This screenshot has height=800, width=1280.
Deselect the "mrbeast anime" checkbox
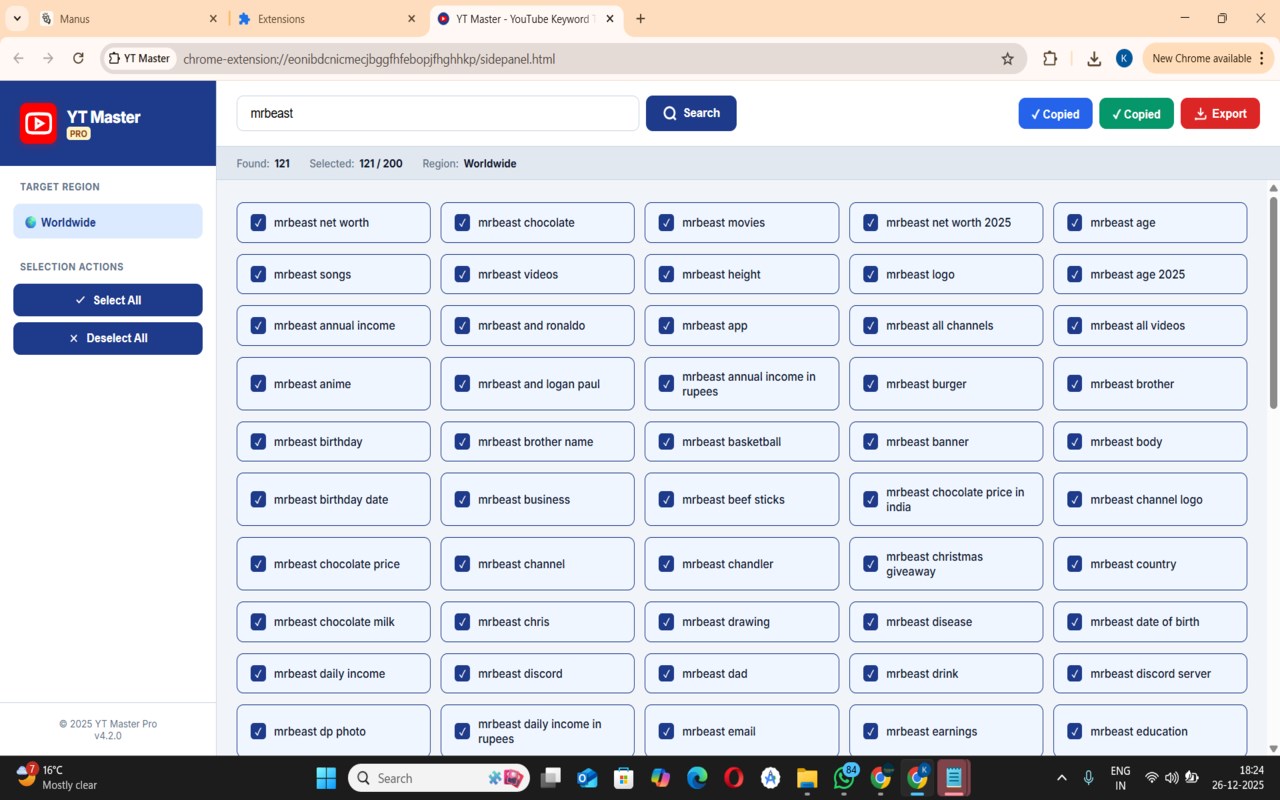[258, 384]
